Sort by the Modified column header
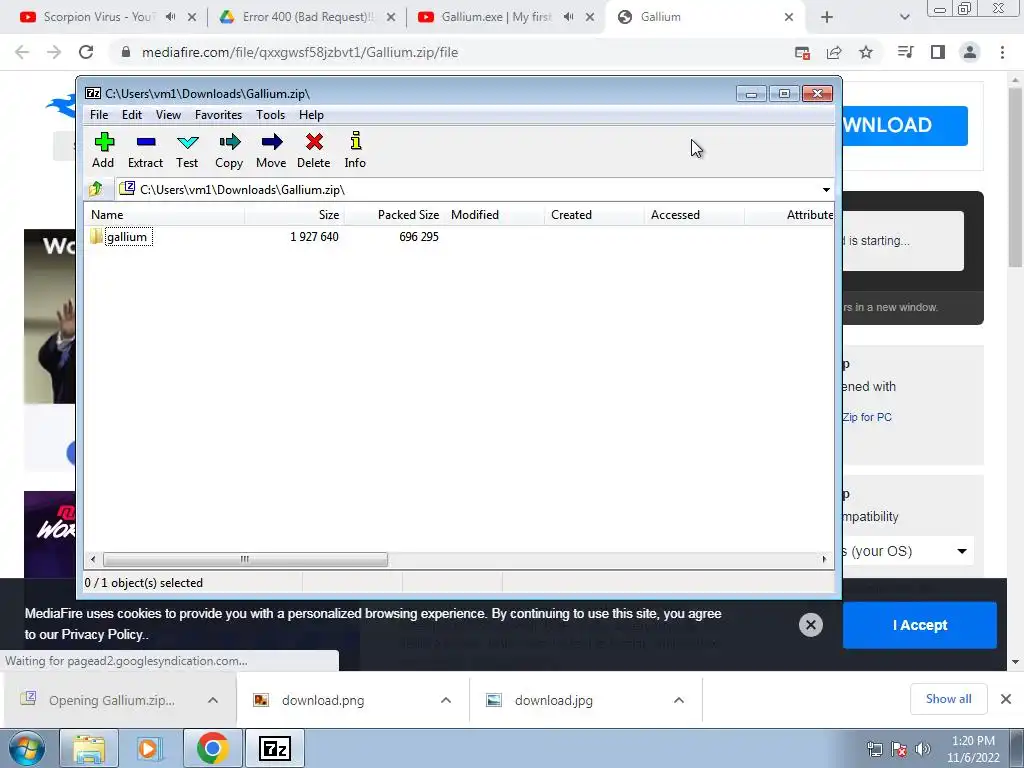 (x=494, y=215)
